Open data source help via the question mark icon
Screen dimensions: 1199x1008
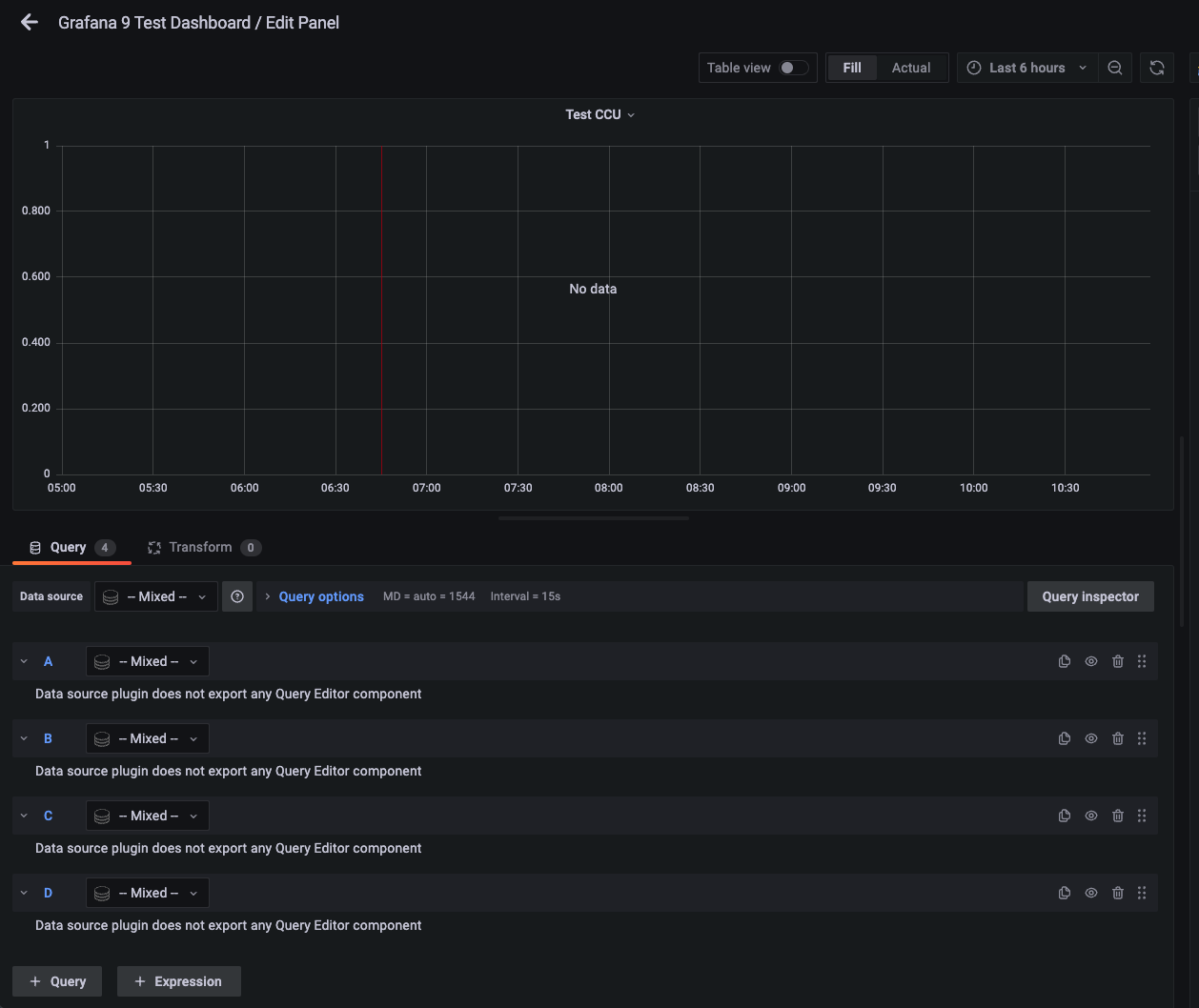pos(237,595)
